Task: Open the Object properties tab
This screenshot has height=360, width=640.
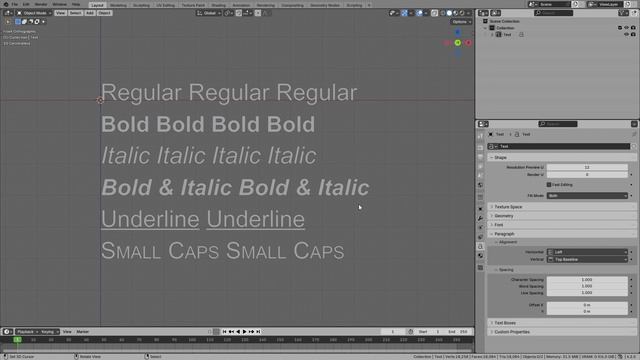Action: (480, 209)
